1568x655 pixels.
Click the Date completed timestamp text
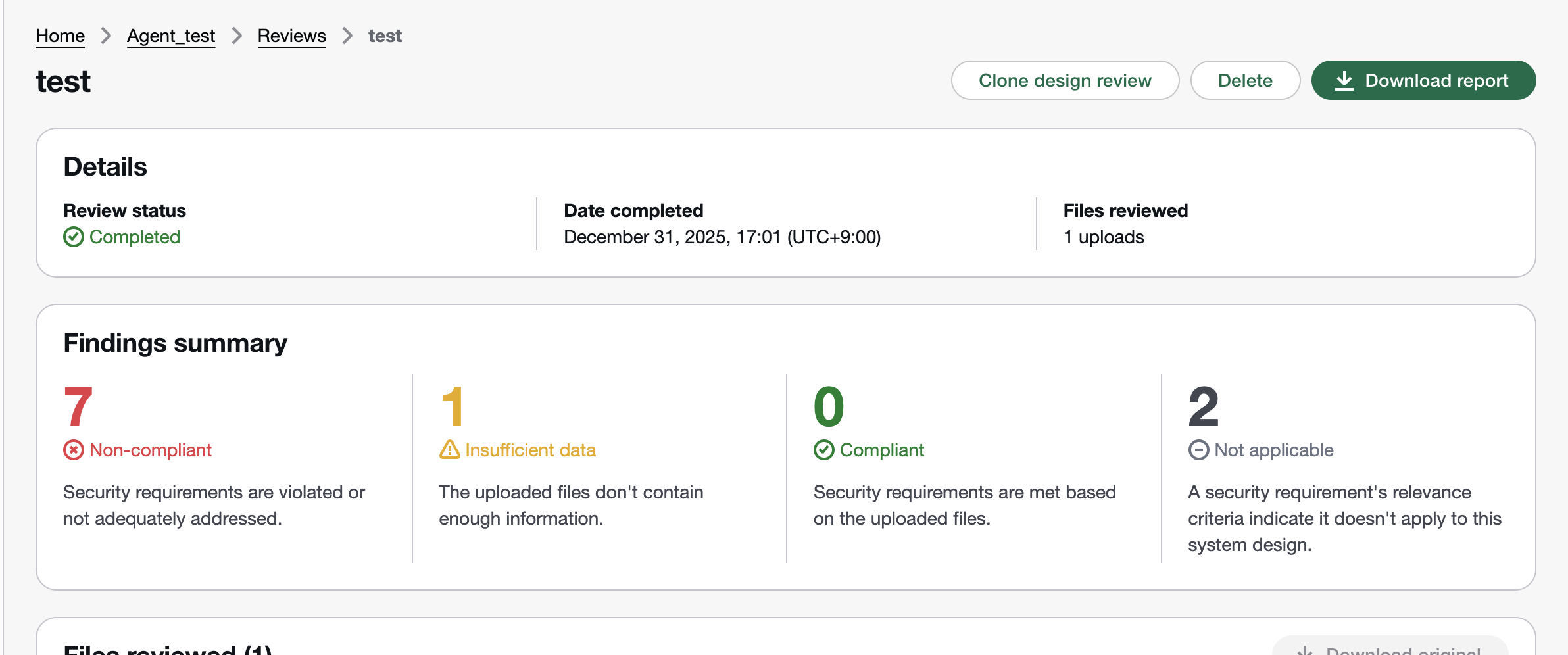coord(722,237)
